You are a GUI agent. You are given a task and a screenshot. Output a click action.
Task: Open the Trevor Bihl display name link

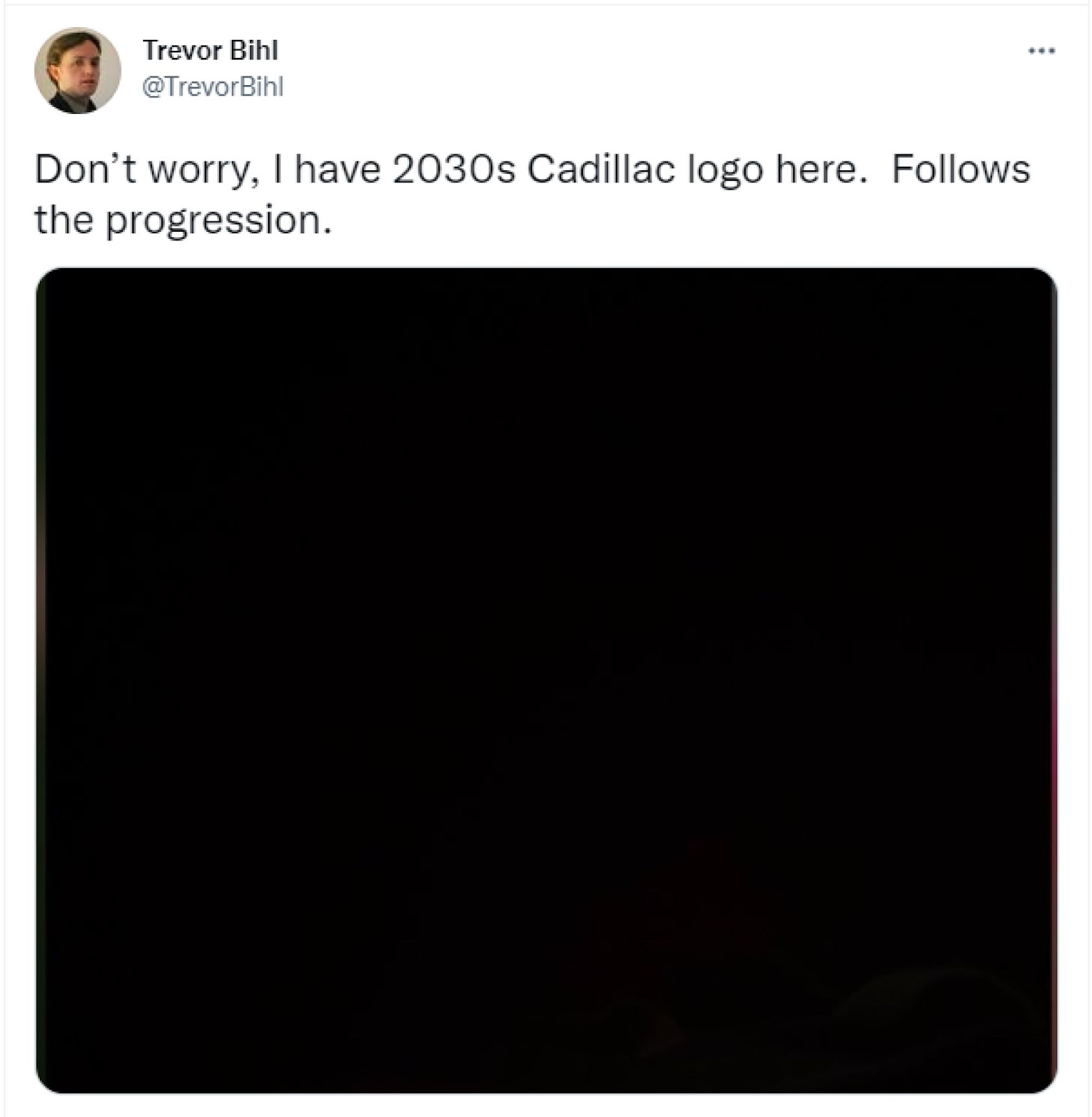coord(210,50)
